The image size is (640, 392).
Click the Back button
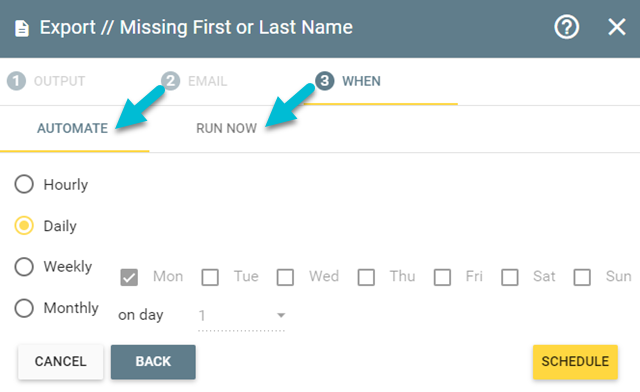[153, 362]
